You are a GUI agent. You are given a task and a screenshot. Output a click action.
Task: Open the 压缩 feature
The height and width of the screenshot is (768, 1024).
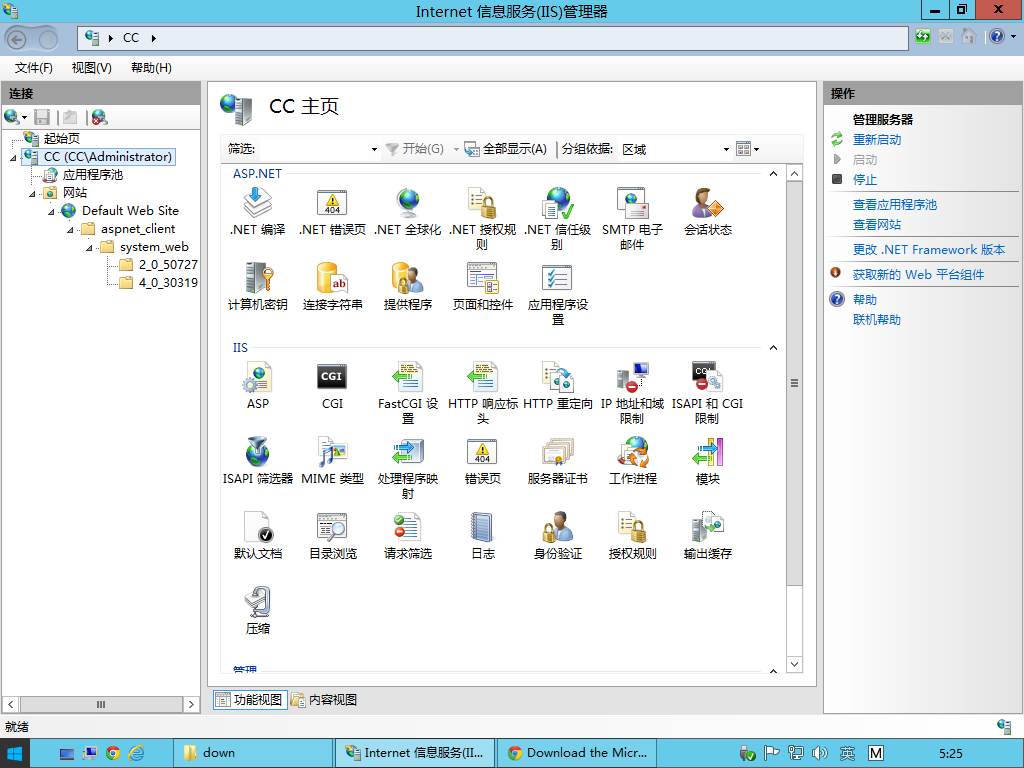pos(257,611)
